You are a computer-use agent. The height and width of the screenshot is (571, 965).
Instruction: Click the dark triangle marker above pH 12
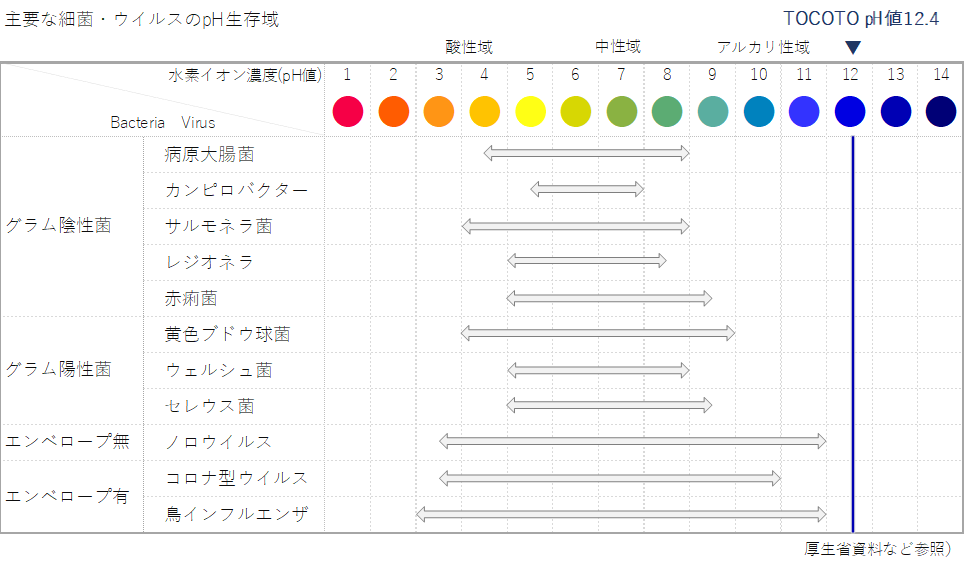(853, 48)
